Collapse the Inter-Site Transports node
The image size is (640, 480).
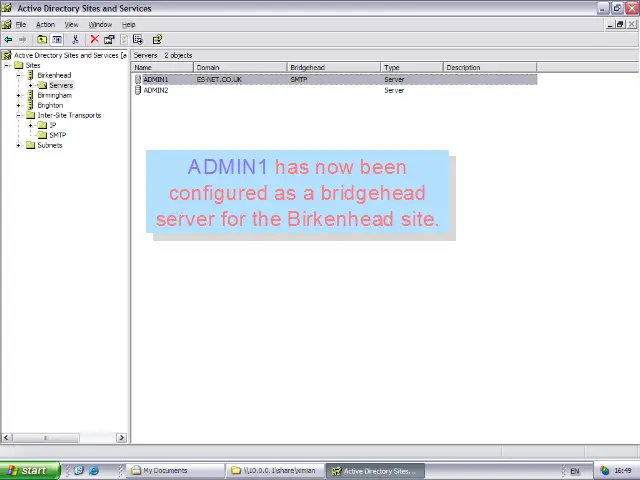point(19,115)
